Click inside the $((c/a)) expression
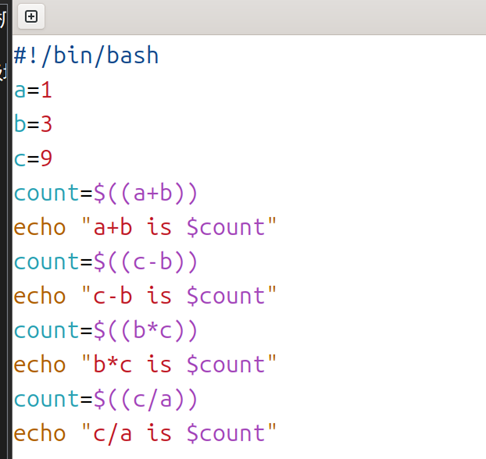The height and width of the screenshot is (459, 486). click(x=146, y=399)
